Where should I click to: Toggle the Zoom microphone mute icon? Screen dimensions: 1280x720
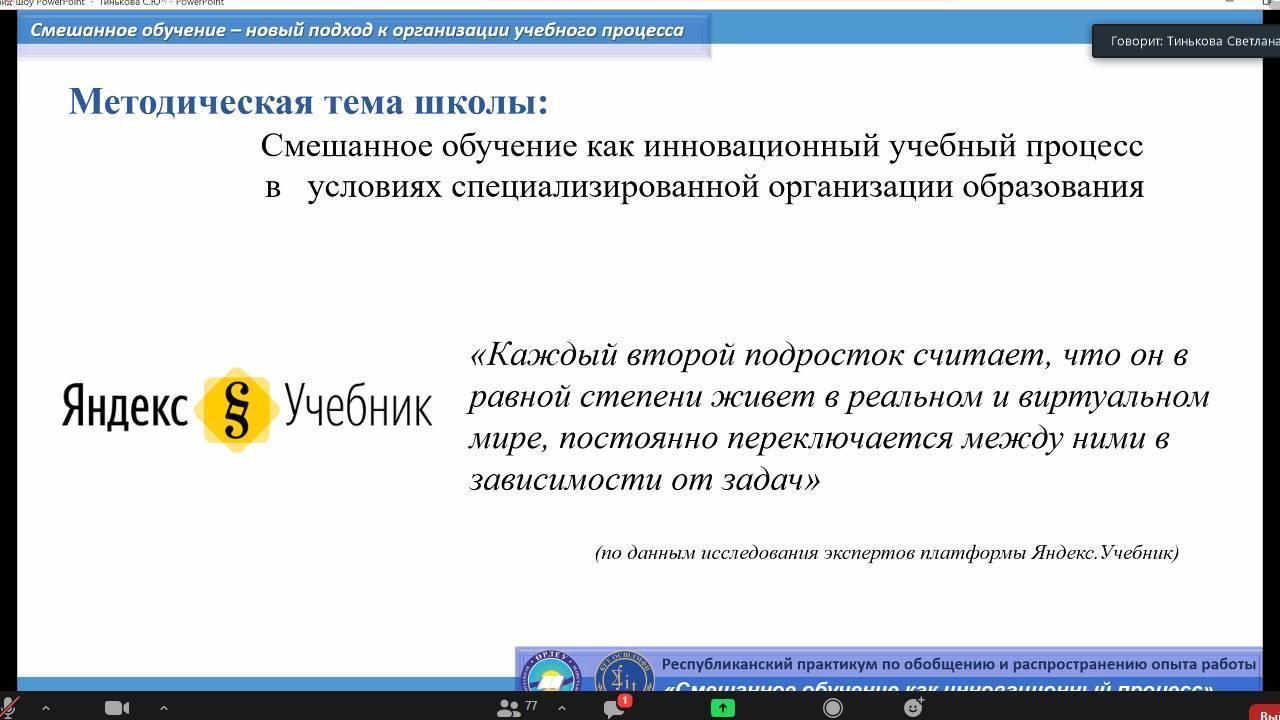(x=8, y=708)
